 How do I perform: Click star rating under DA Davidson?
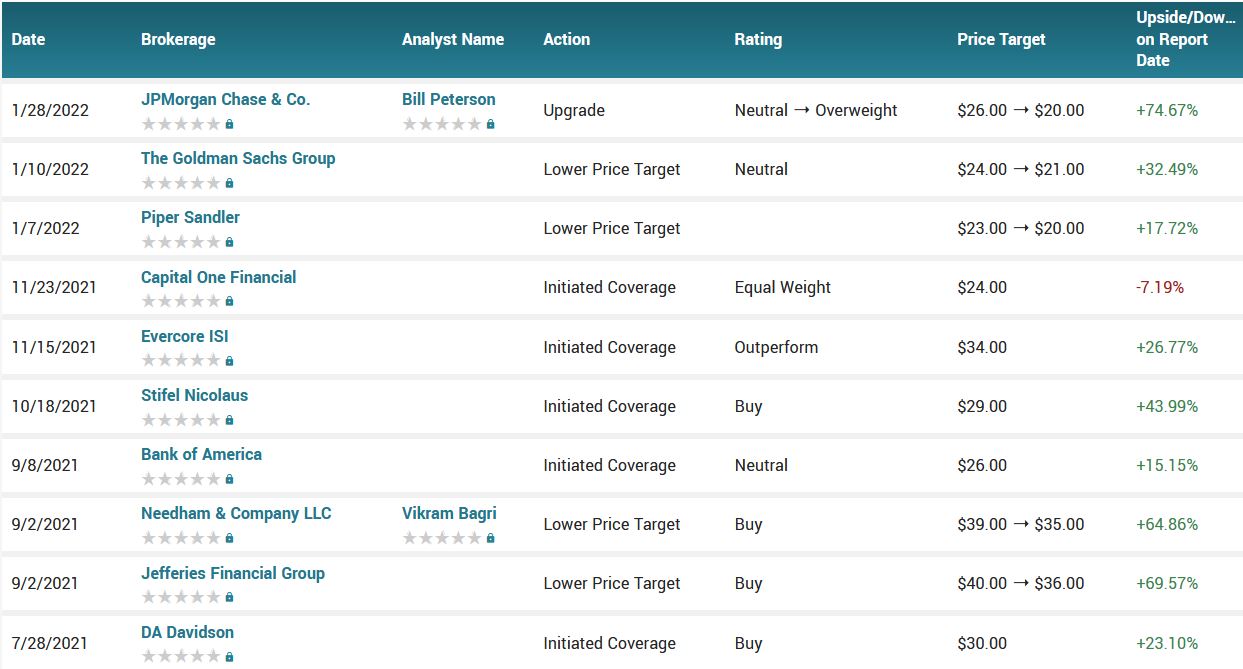(x=181, y=657)
